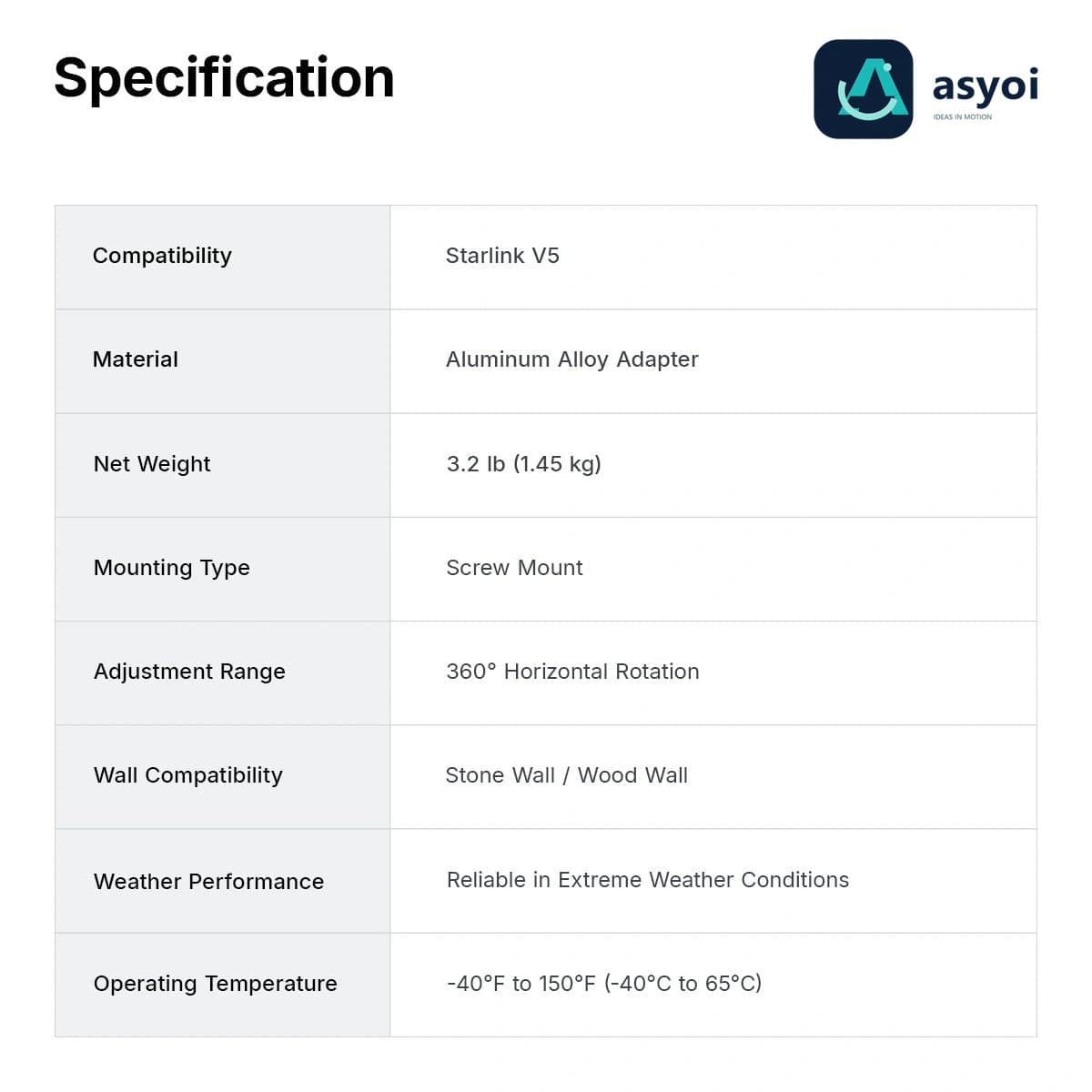Select the Net Weight label
Image resolution: width=1092 pixels, height=1092 pixels.
click(152, 464)
